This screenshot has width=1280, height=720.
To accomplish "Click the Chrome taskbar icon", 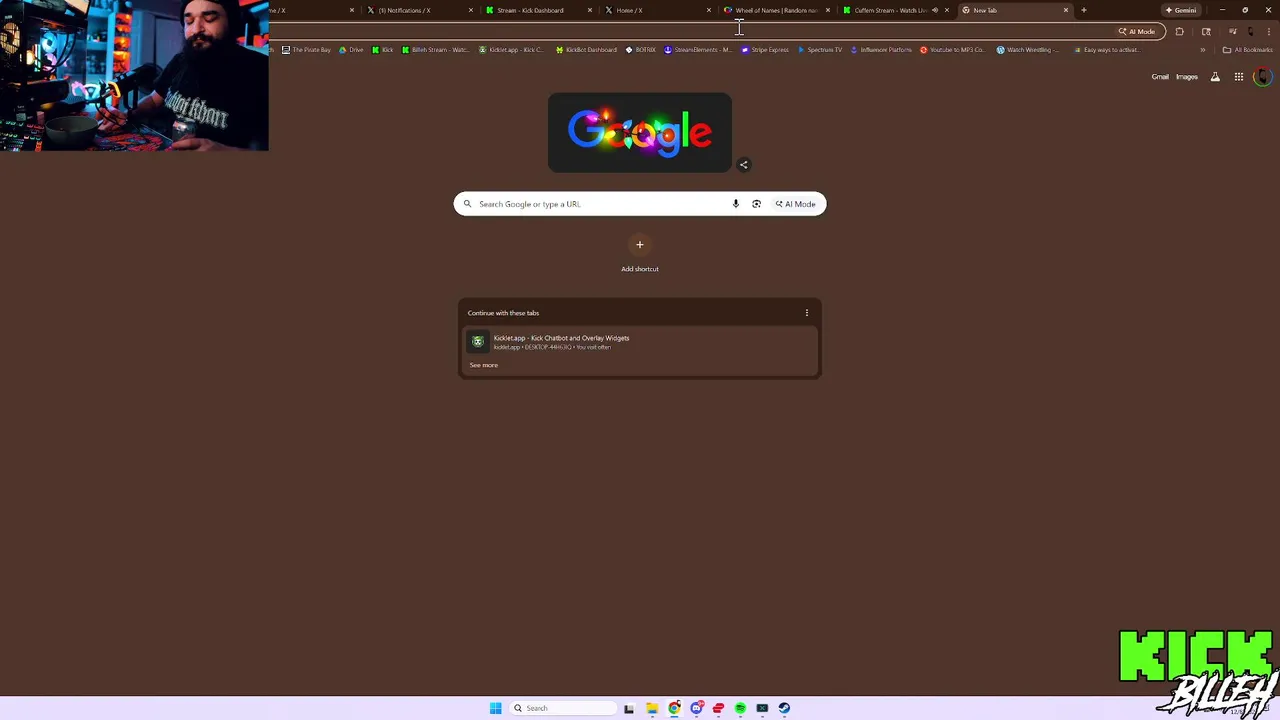I will click(x=674, y=708).
